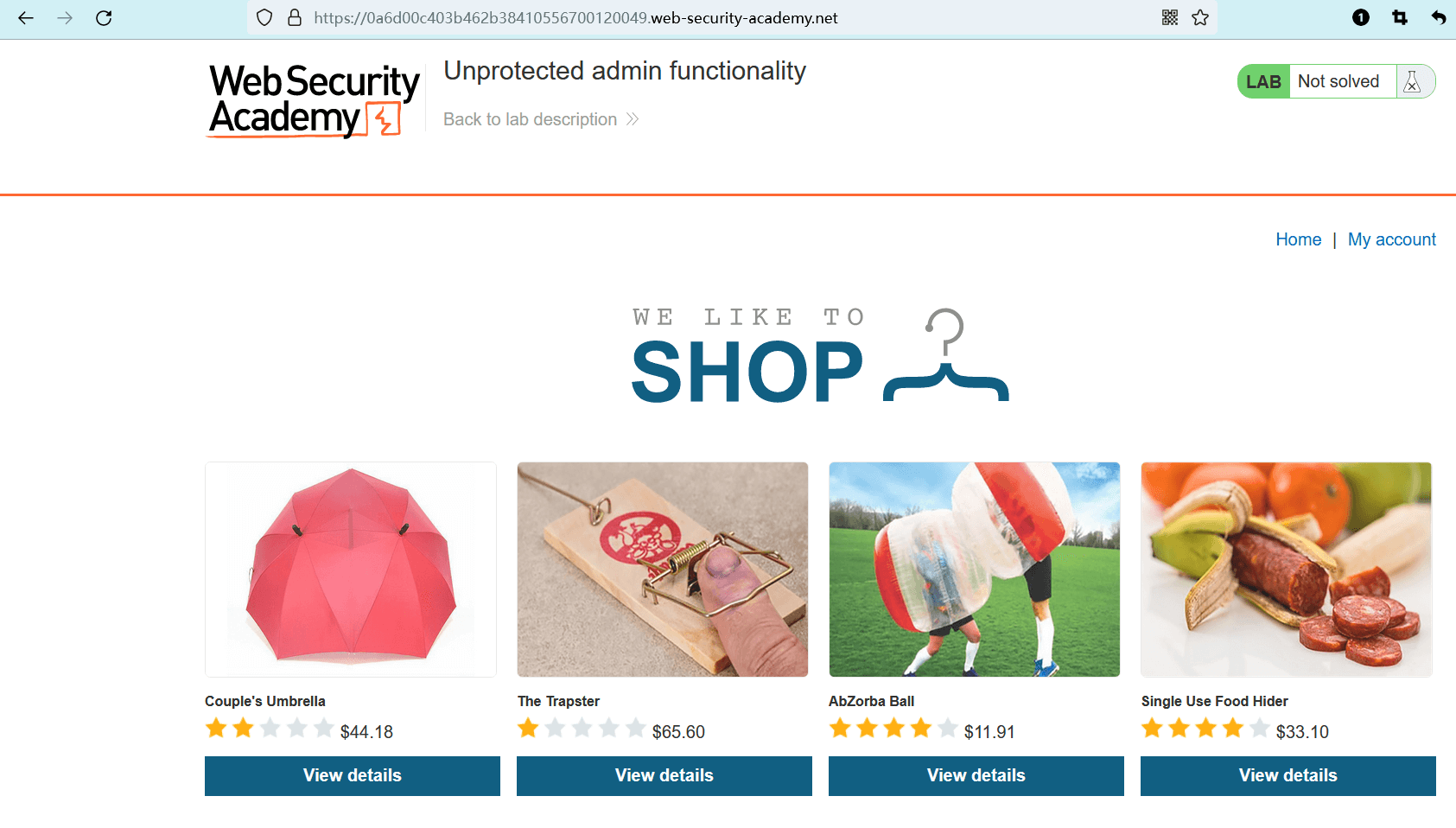Open the Home navigation link
Screen dimensions: 1456x828
1298,239
